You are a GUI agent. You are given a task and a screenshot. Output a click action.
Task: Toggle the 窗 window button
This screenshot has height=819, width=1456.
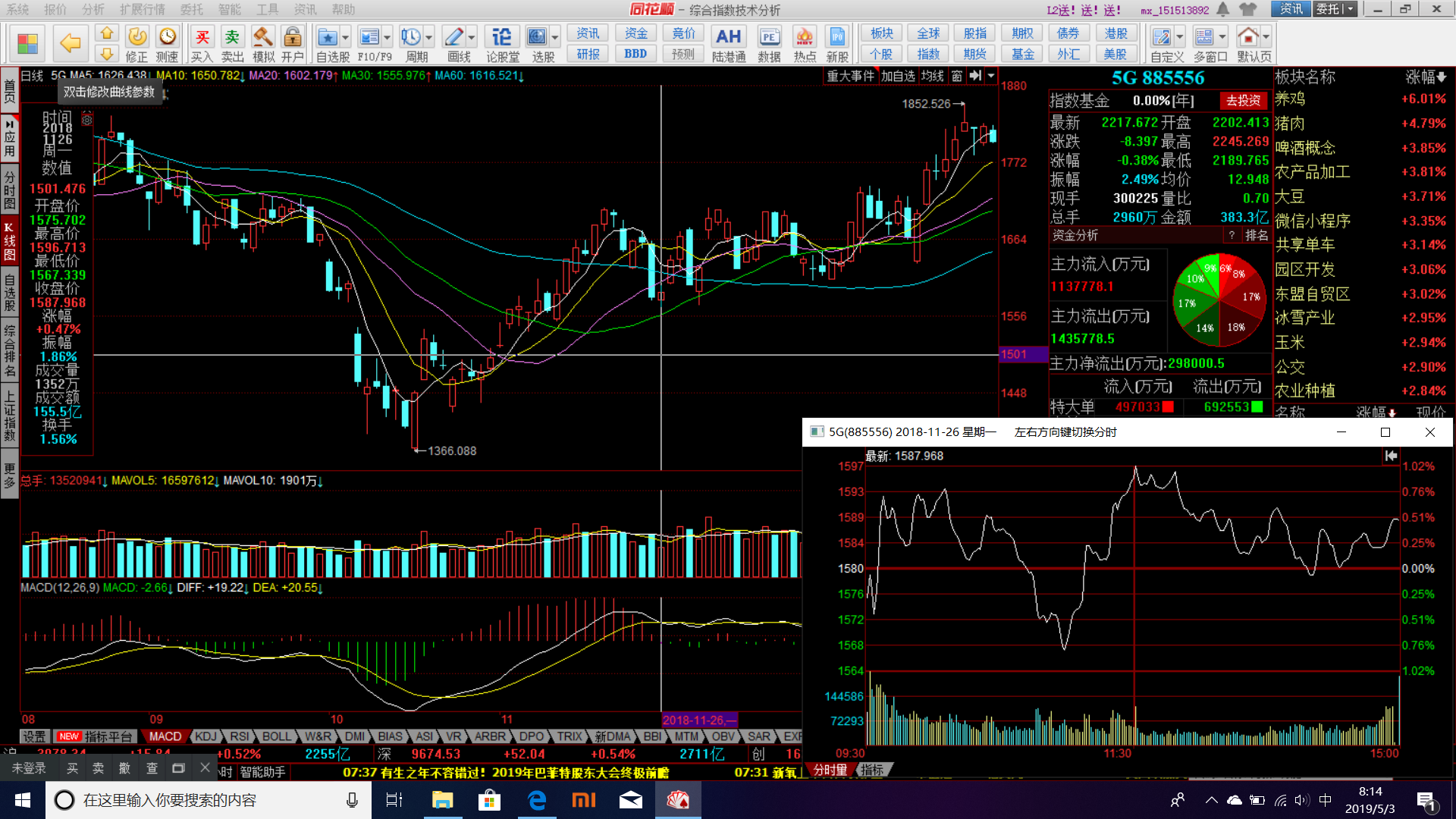(957, 76)
